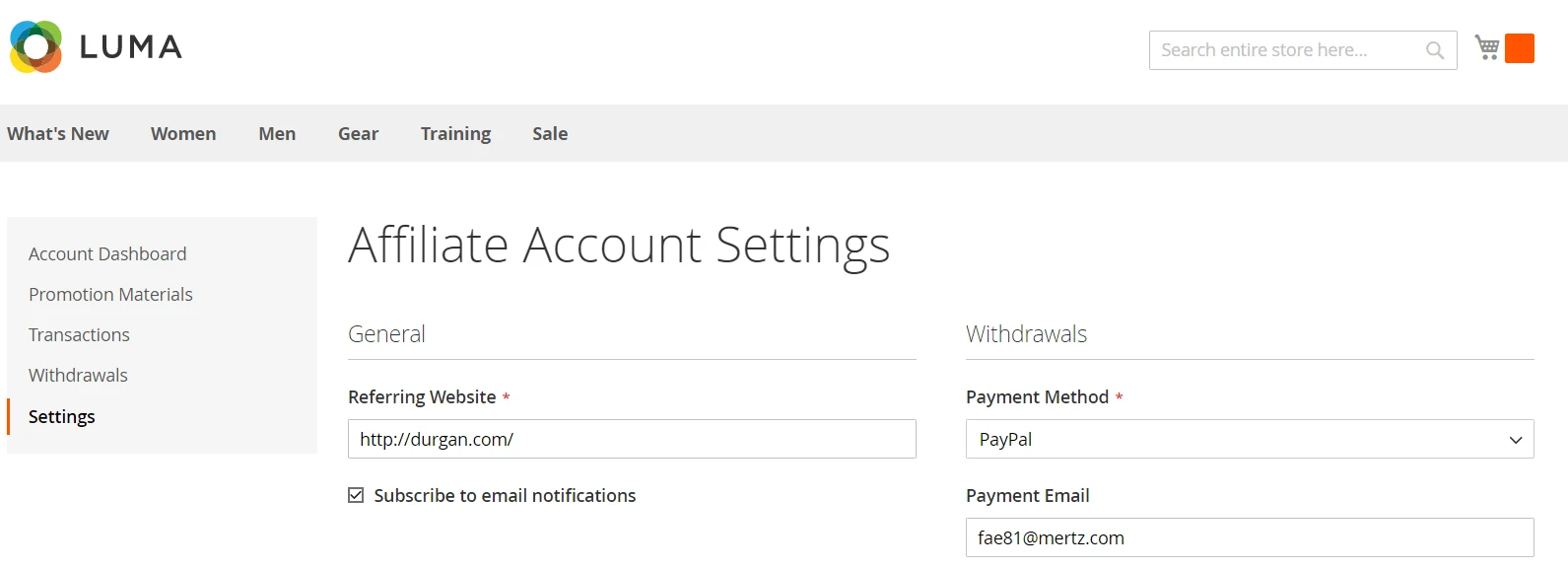The width and height of the screenshot is (1568, 569).
Task: Click the Luma store logo
Action: coord(96,45)
